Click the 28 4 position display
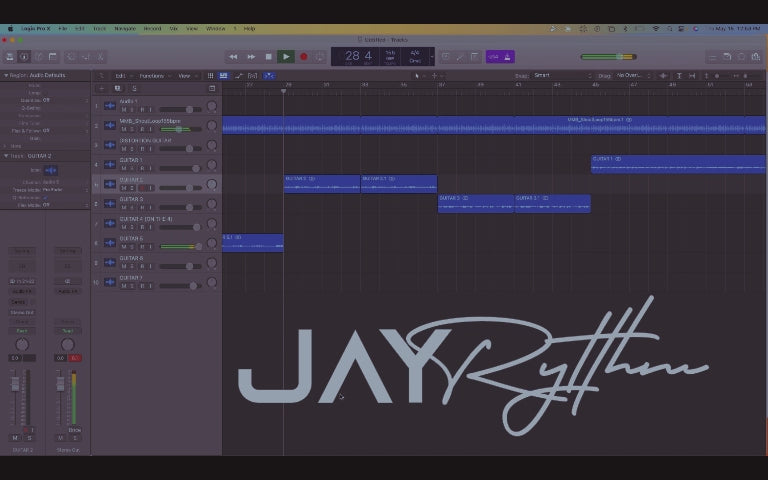Image resolution: width=768 pixels, height=480 pixels. (359, 56)
